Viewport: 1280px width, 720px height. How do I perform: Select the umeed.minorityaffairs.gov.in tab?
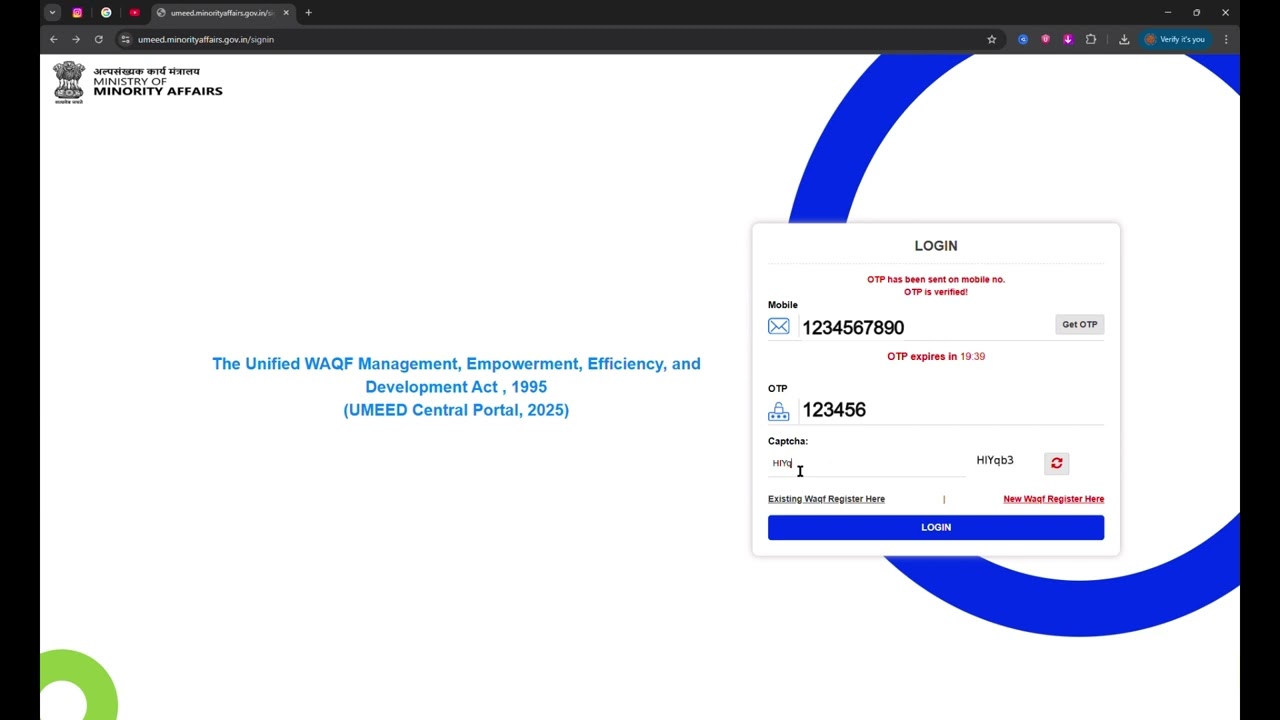222,13
